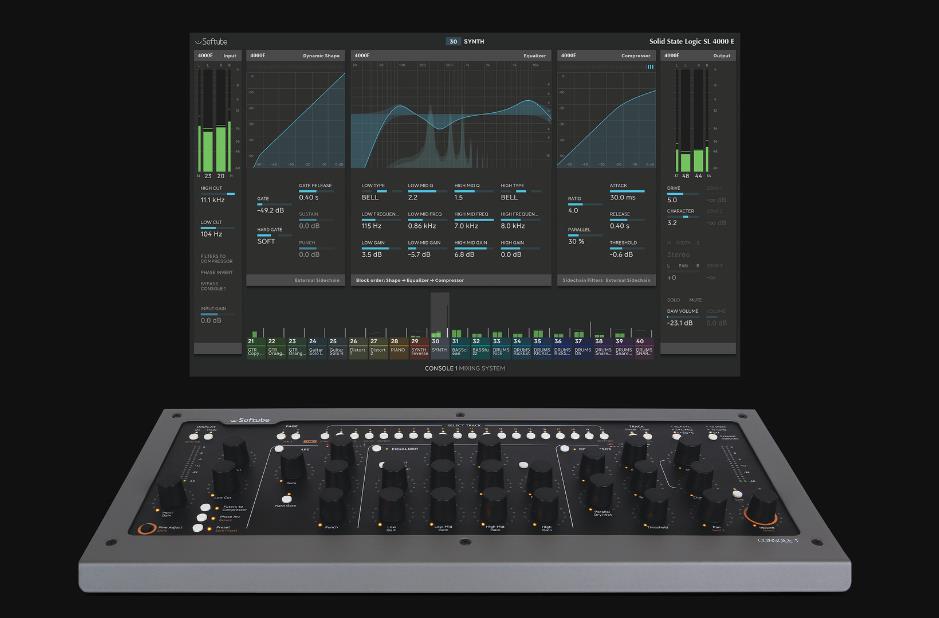This screenshot has width=939, height=618.
Task: Click the Softube logo on the plugin display
Action: tap(211, 42)
